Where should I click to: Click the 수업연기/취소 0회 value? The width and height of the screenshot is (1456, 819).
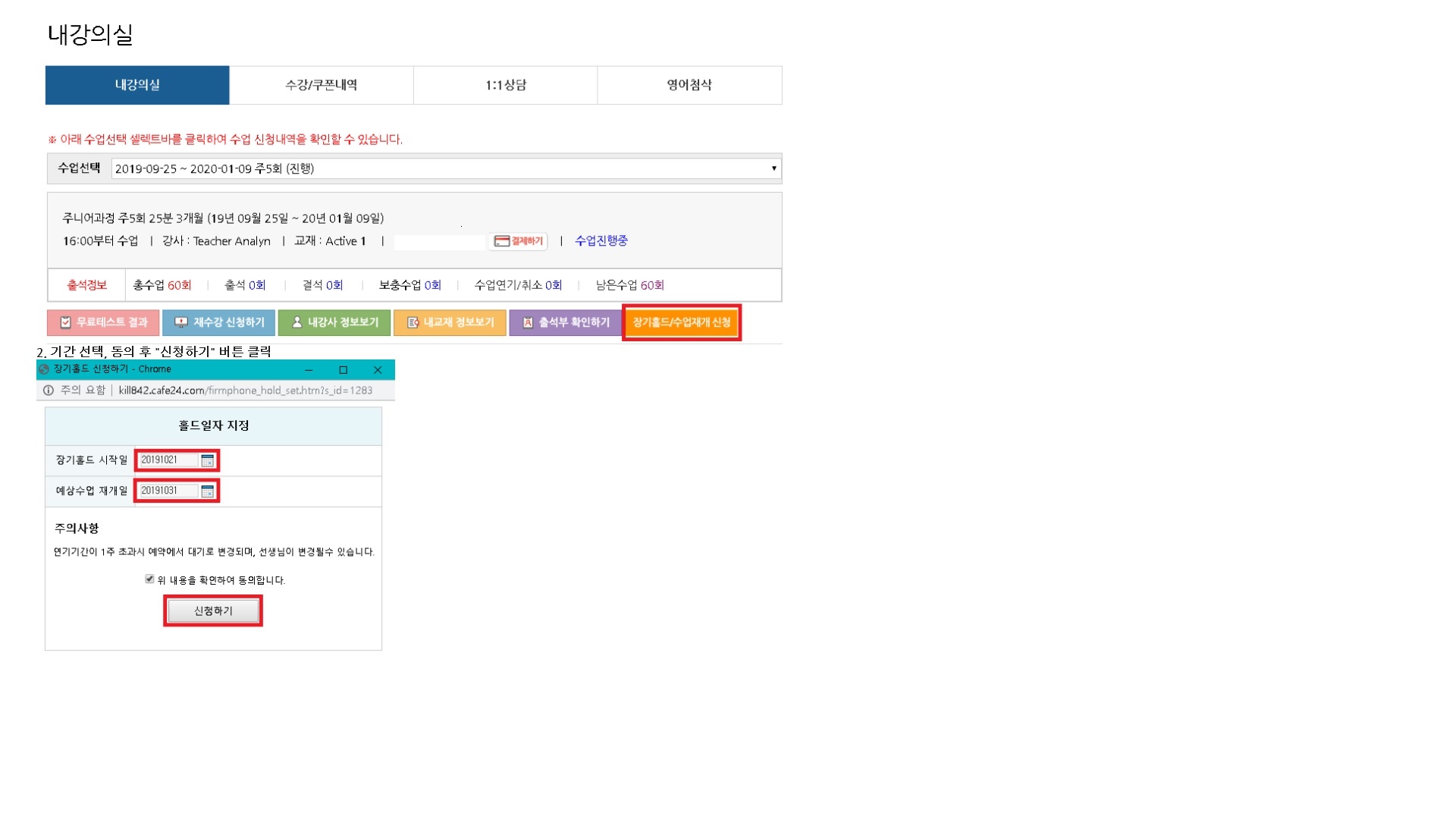click(x=518, y=285)
